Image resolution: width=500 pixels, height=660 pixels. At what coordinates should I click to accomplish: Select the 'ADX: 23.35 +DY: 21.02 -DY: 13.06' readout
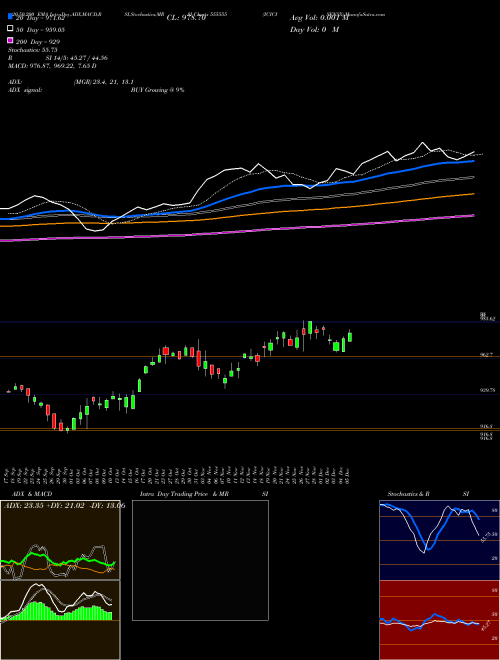click(64, 506)
